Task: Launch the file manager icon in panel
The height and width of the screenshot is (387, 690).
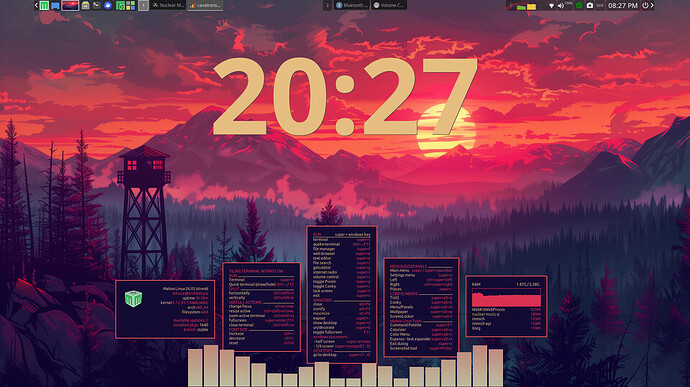Action: coord(85,6)
